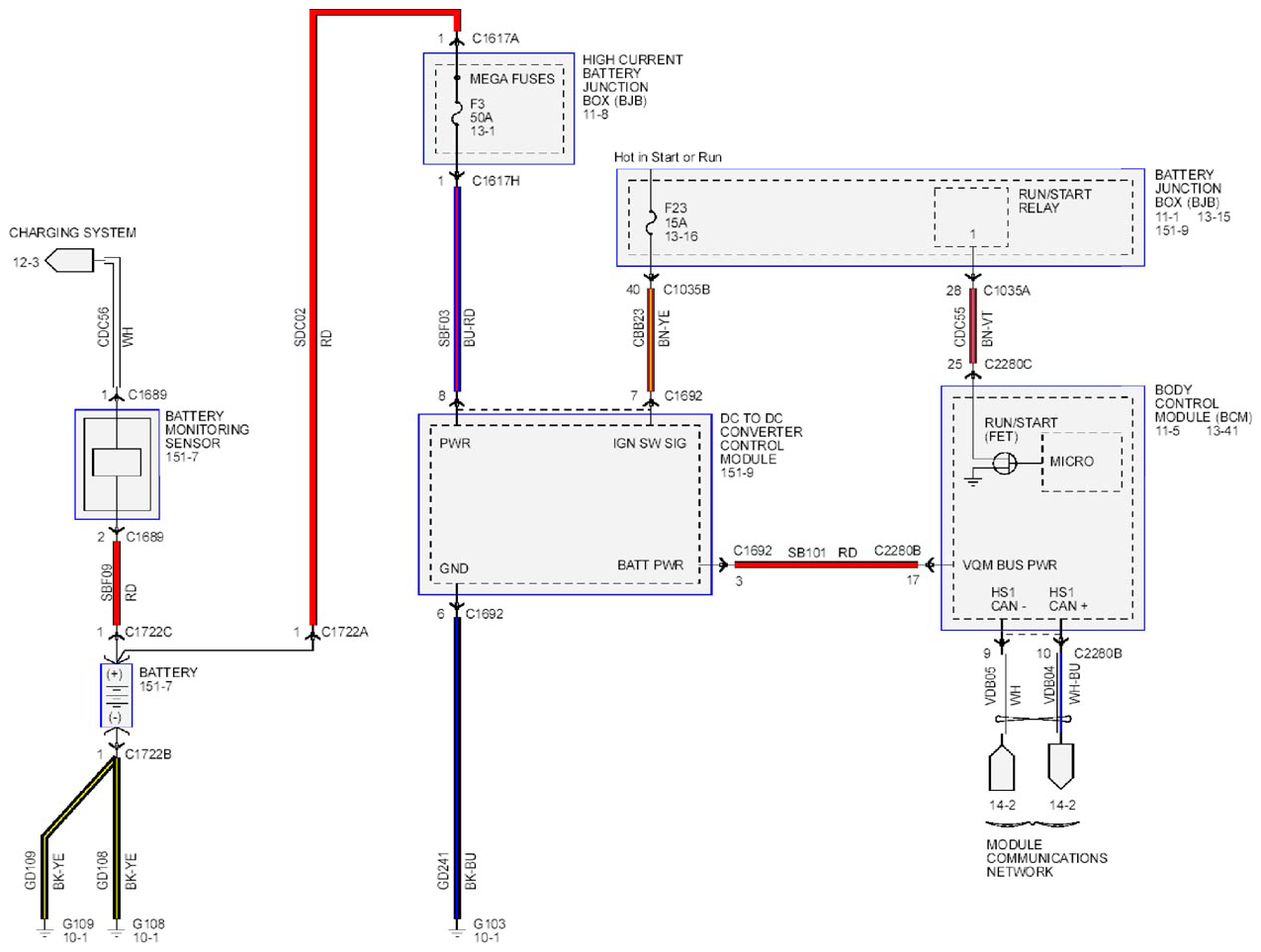This screenshot has width=1261, height=952.
Task: Select the C1722C connector label
Action: (x=148, y=632)
